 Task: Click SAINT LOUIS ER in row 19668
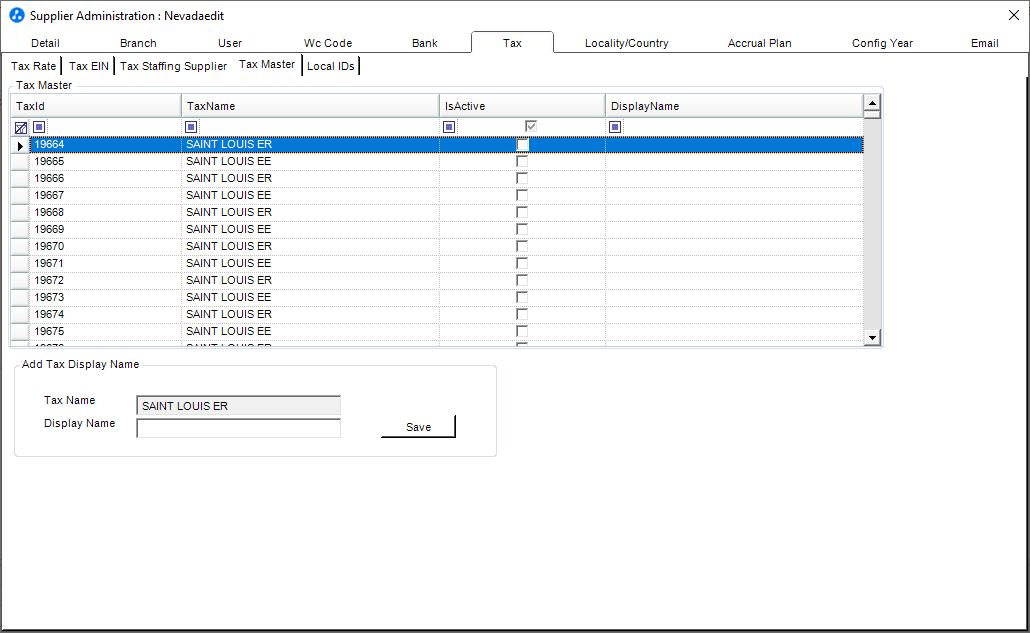pos(229,213)
